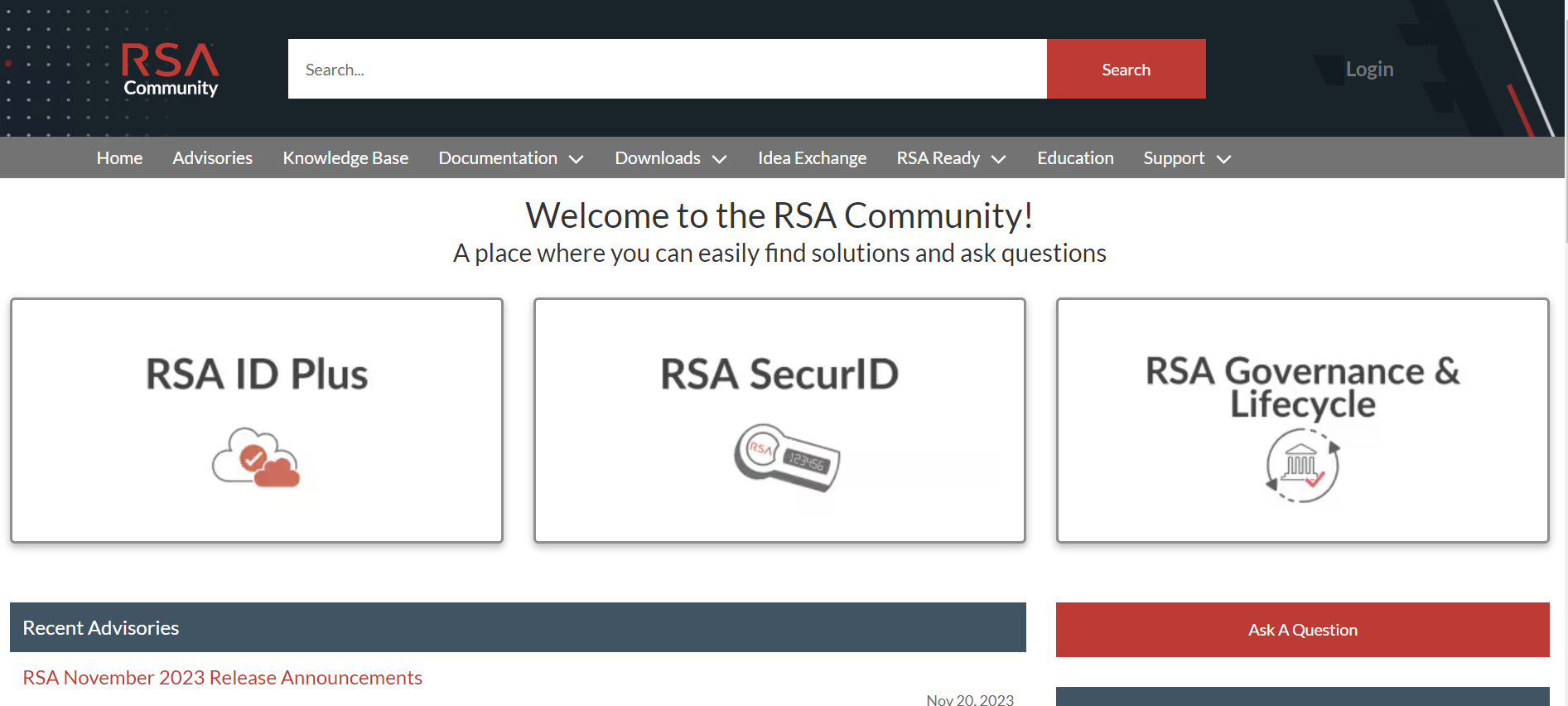This screenshot has width=1568, height=706.
Task: Click the Login link
Action: point(1369,70)
